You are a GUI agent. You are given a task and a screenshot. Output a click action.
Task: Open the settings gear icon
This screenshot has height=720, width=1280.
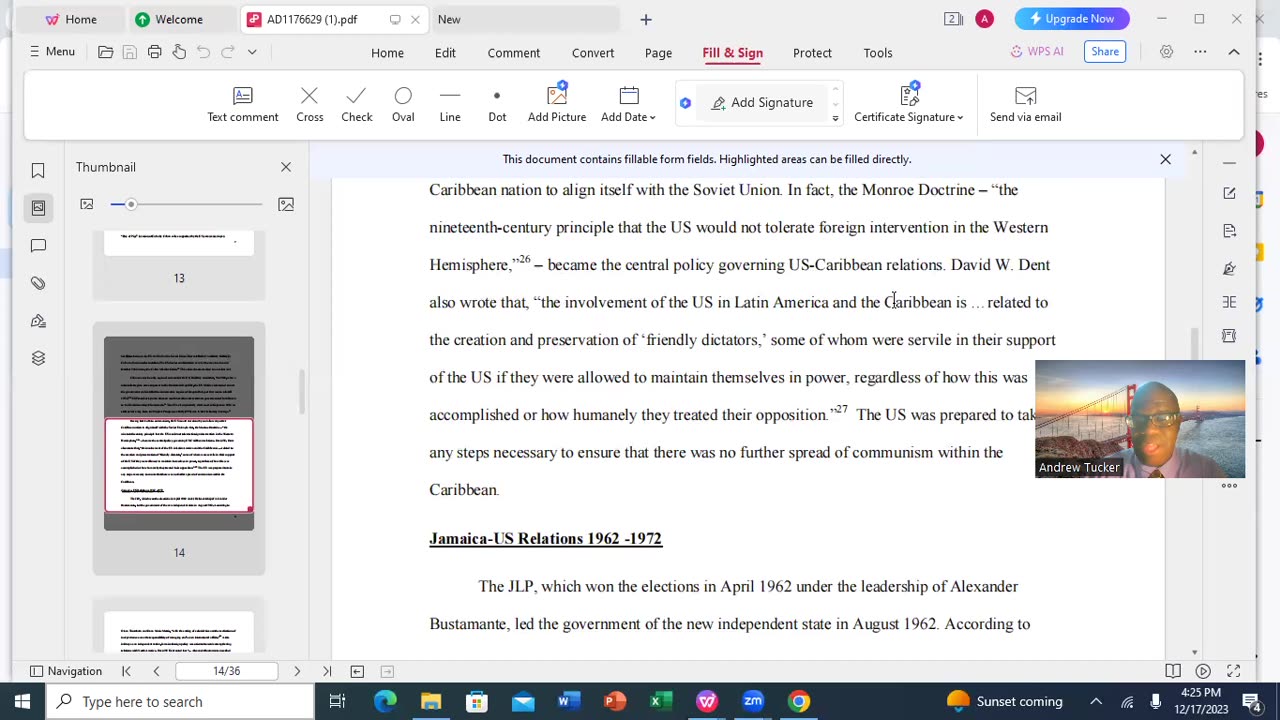tap(1166, 52)
